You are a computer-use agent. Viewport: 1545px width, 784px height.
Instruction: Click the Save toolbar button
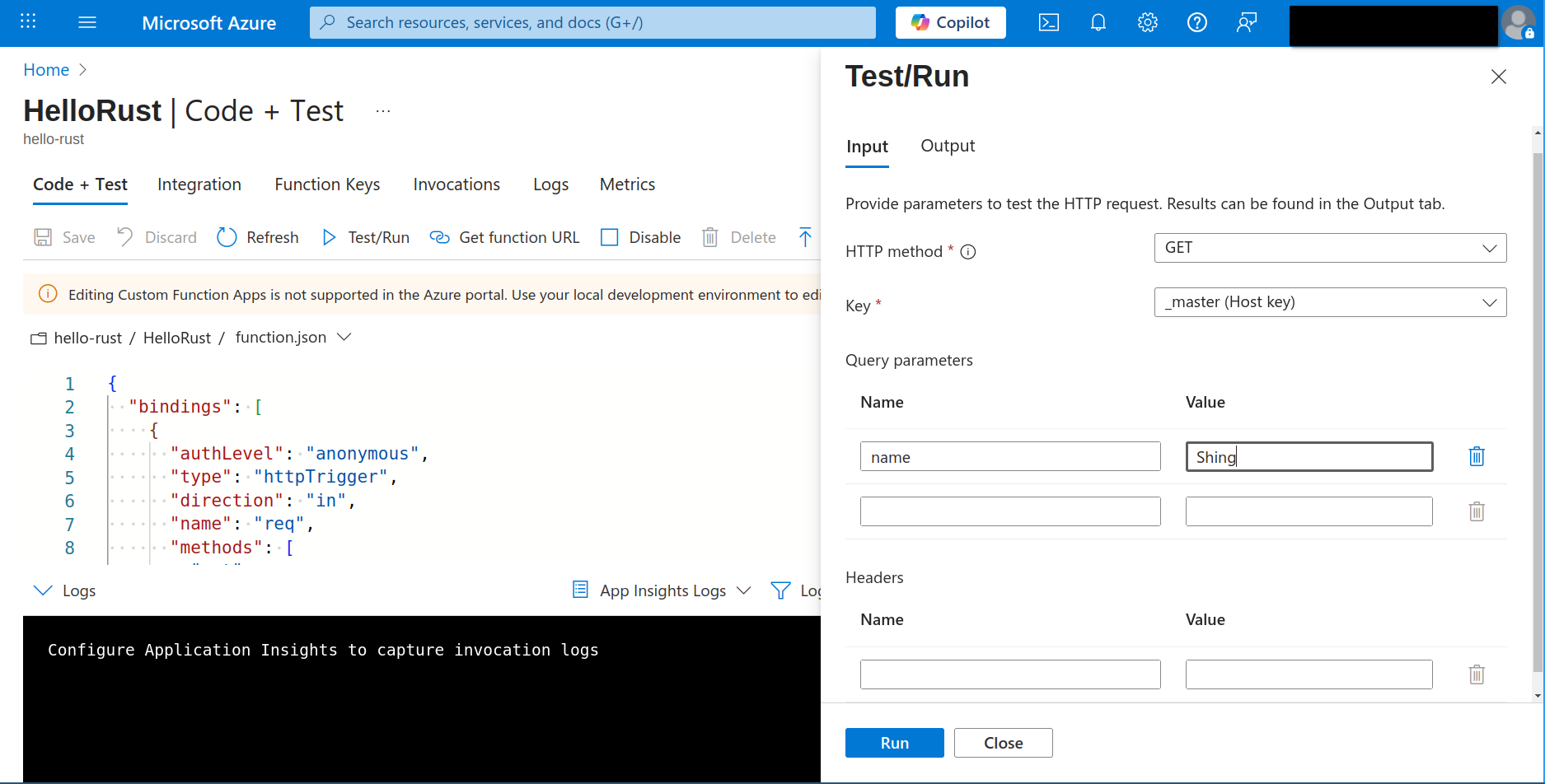[x=64, y=237]
